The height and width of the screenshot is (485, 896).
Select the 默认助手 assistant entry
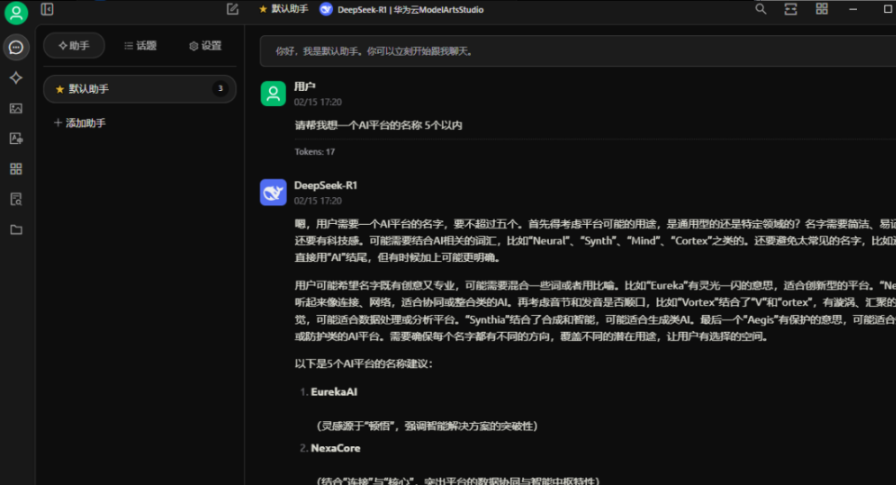tap(140, 89)
